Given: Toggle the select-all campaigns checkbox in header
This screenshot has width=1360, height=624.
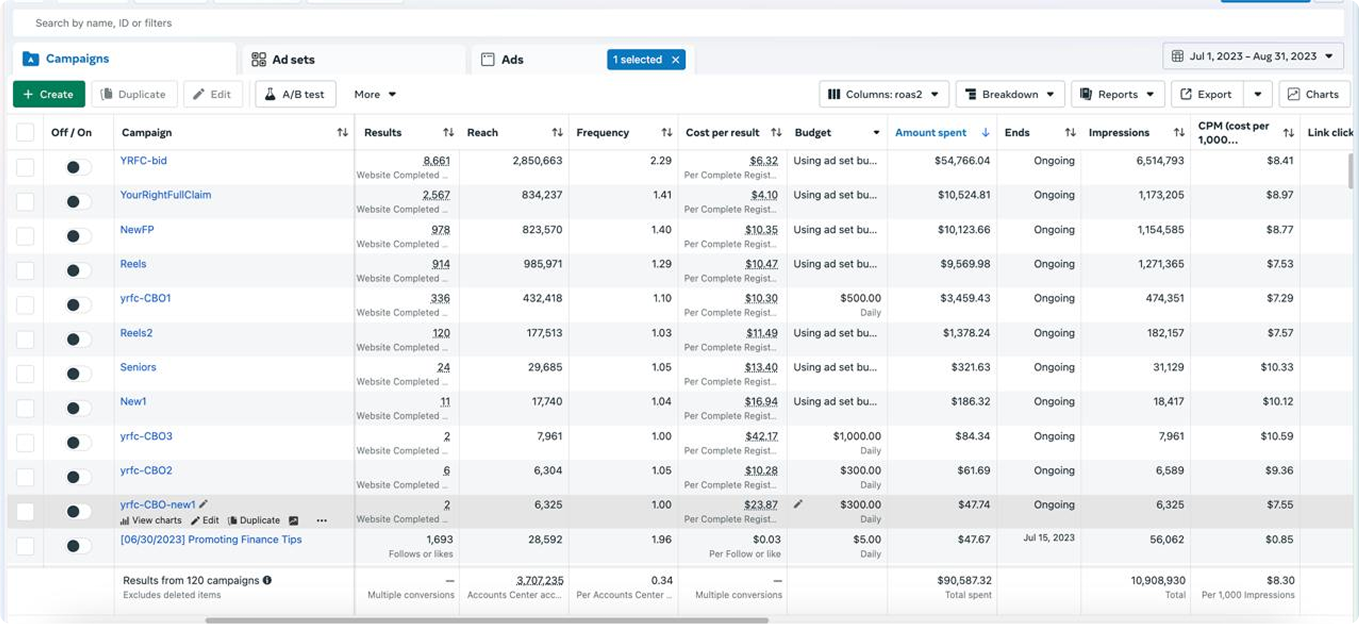Looking at the screenshot, I should click(25, 132).
